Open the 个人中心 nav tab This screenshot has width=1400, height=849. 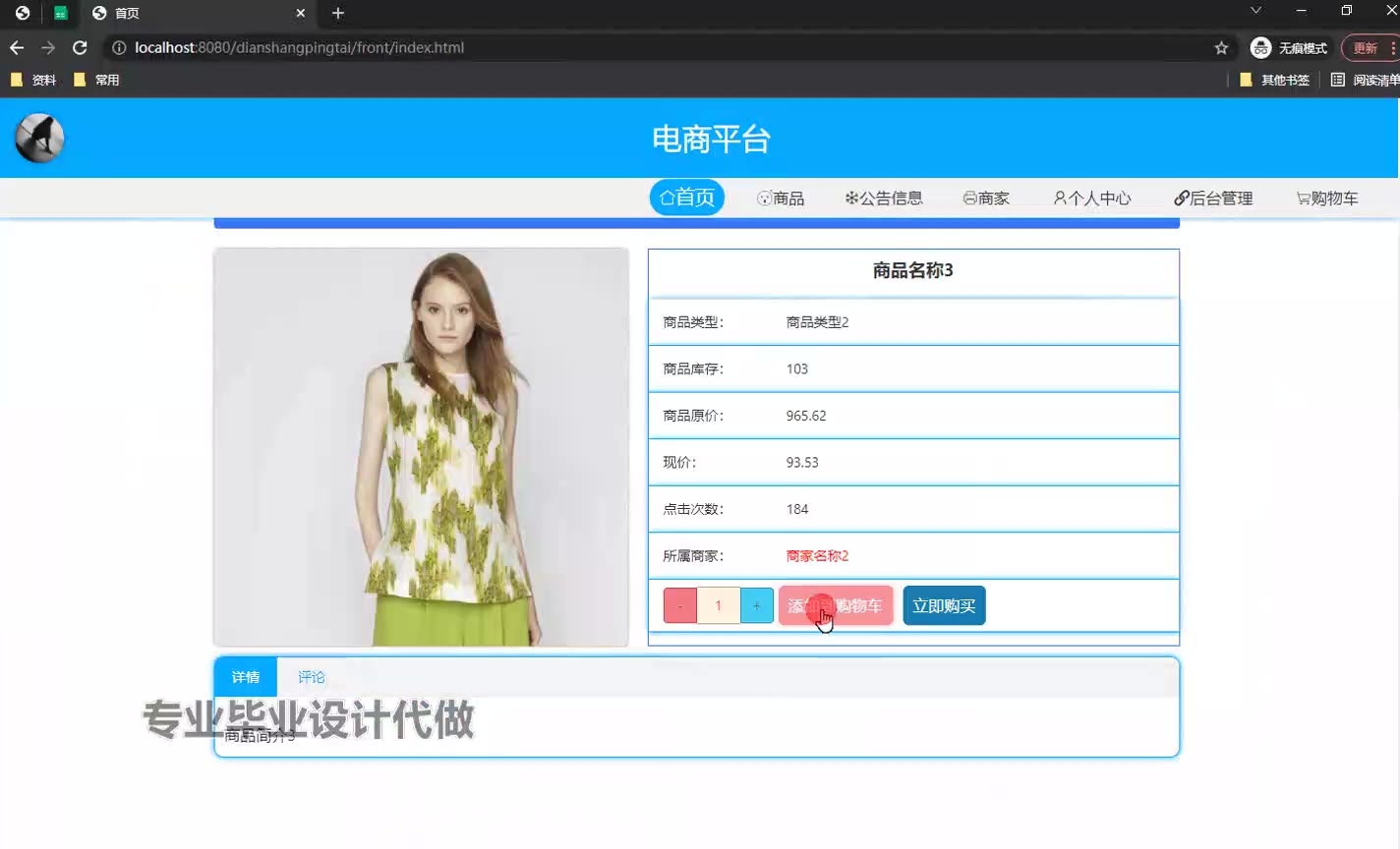1092,198
